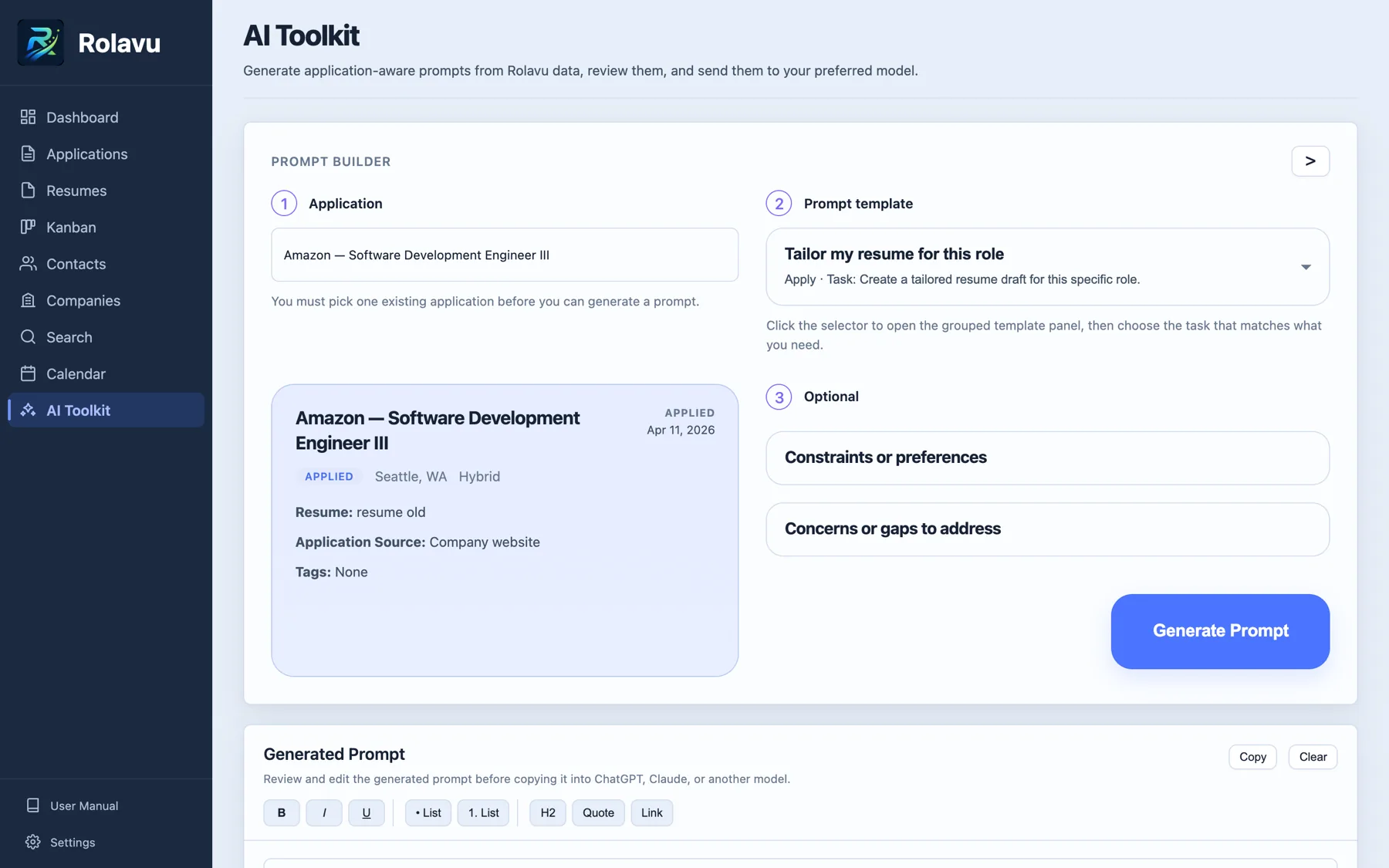This screenshot has width=1389, height=868.
Task: Go to the Companies page
Action: coord(83,300)
